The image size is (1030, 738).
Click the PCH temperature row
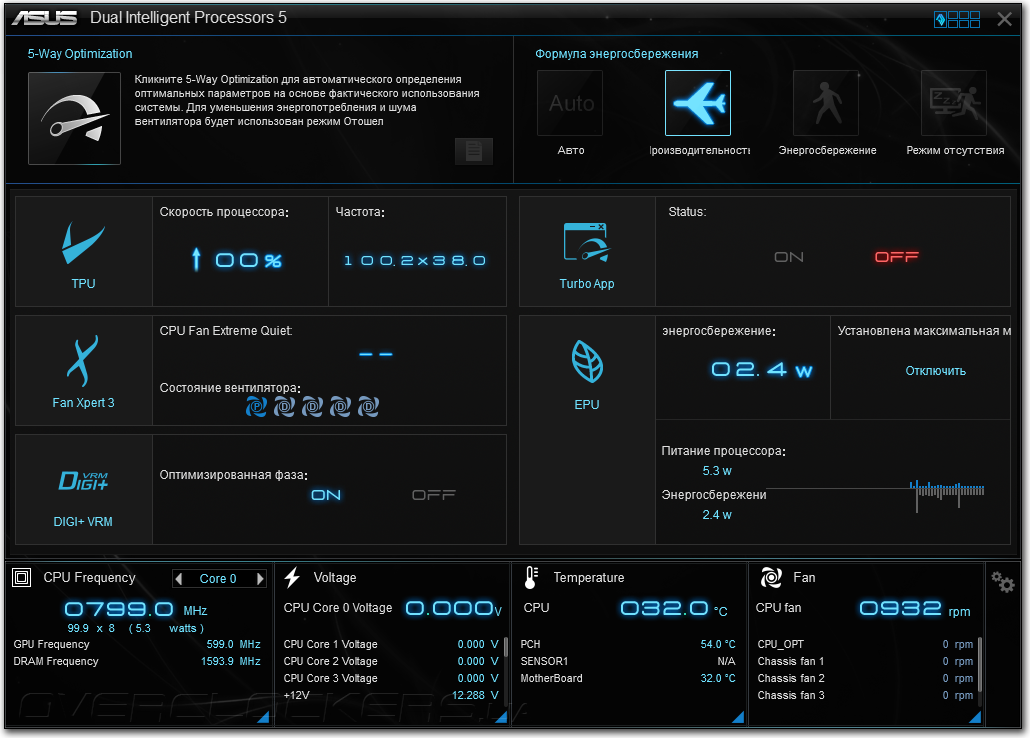point(628,644)
